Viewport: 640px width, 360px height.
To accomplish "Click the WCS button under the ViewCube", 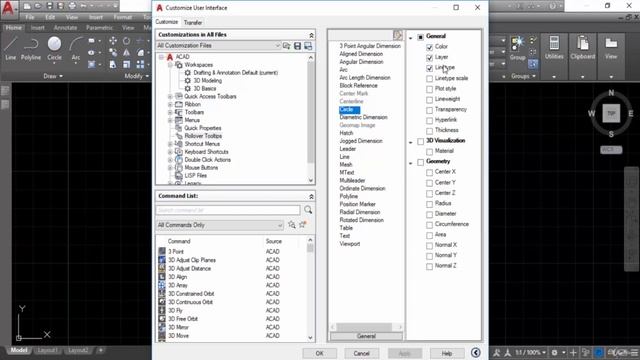I will pos(611,150).
